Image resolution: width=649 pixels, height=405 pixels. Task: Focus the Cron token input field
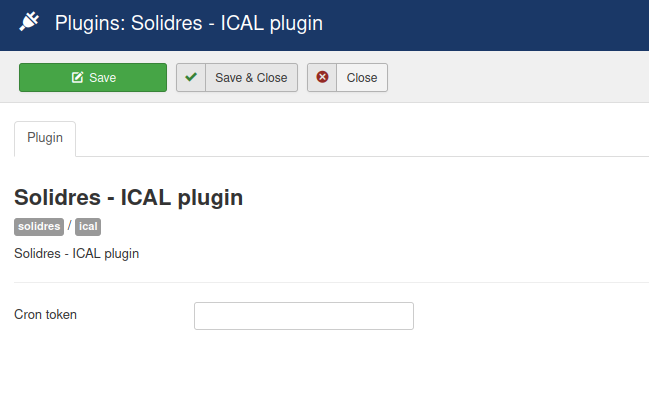pyautogui.click(x=303, y=316)
